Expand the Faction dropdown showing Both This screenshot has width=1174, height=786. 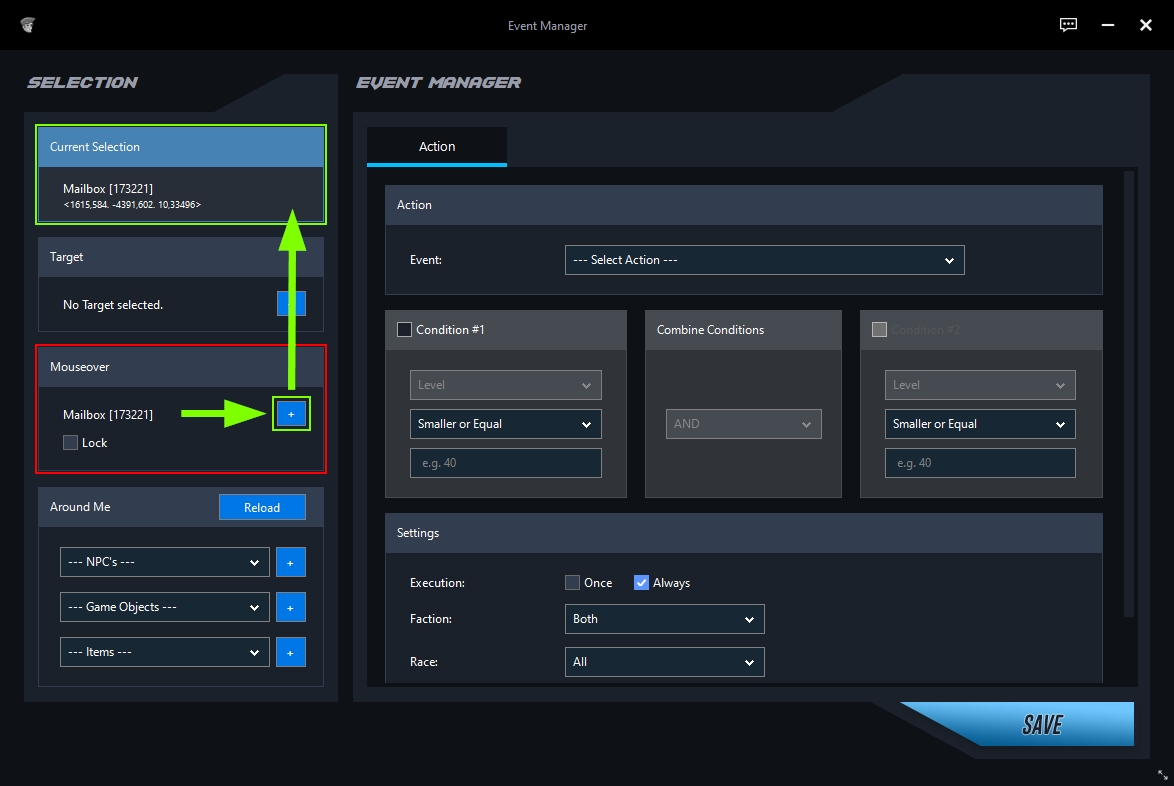pyautogui.click(x=664, y=619)
